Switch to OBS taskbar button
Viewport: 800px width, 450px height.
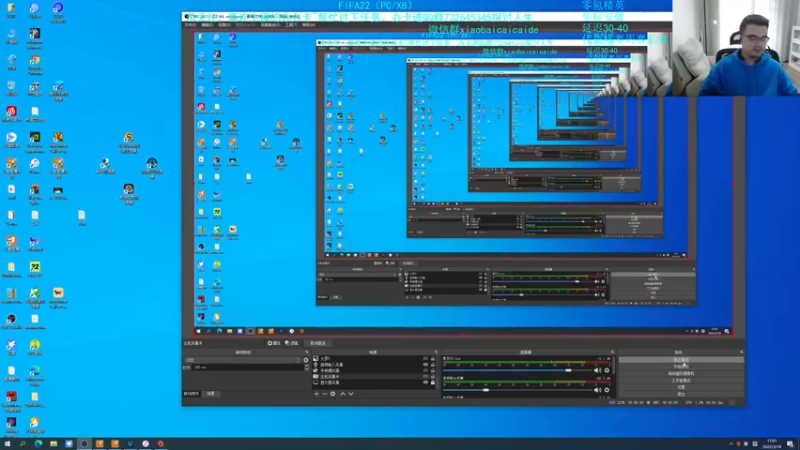84,444
